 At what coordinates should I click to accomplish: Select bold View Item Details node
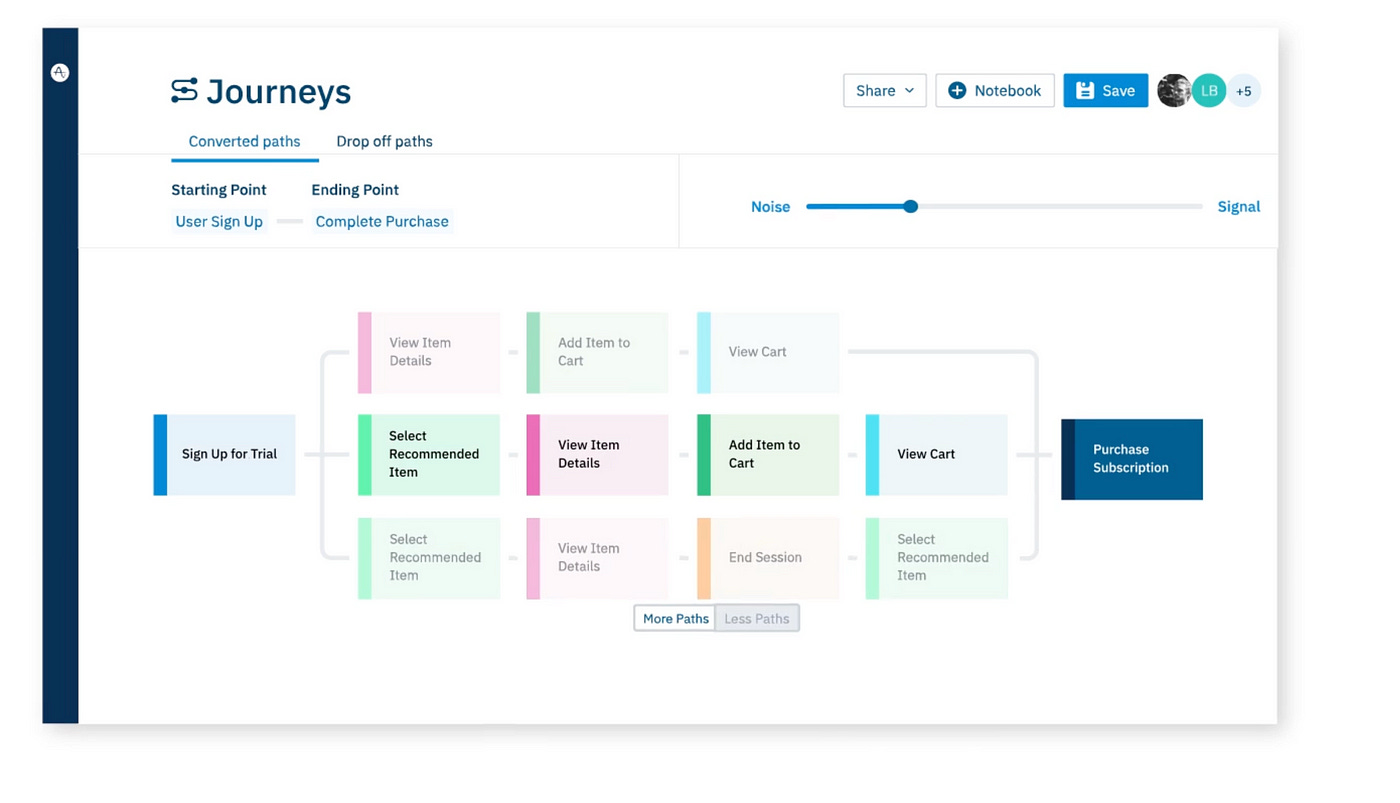coord(598,455)
